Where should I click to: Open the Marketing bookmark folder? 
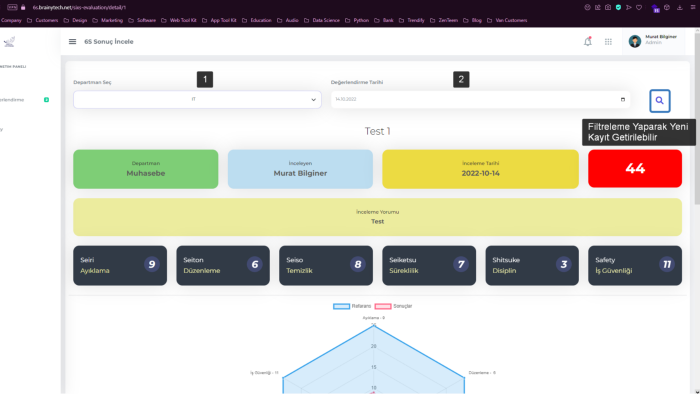point(108,20)
